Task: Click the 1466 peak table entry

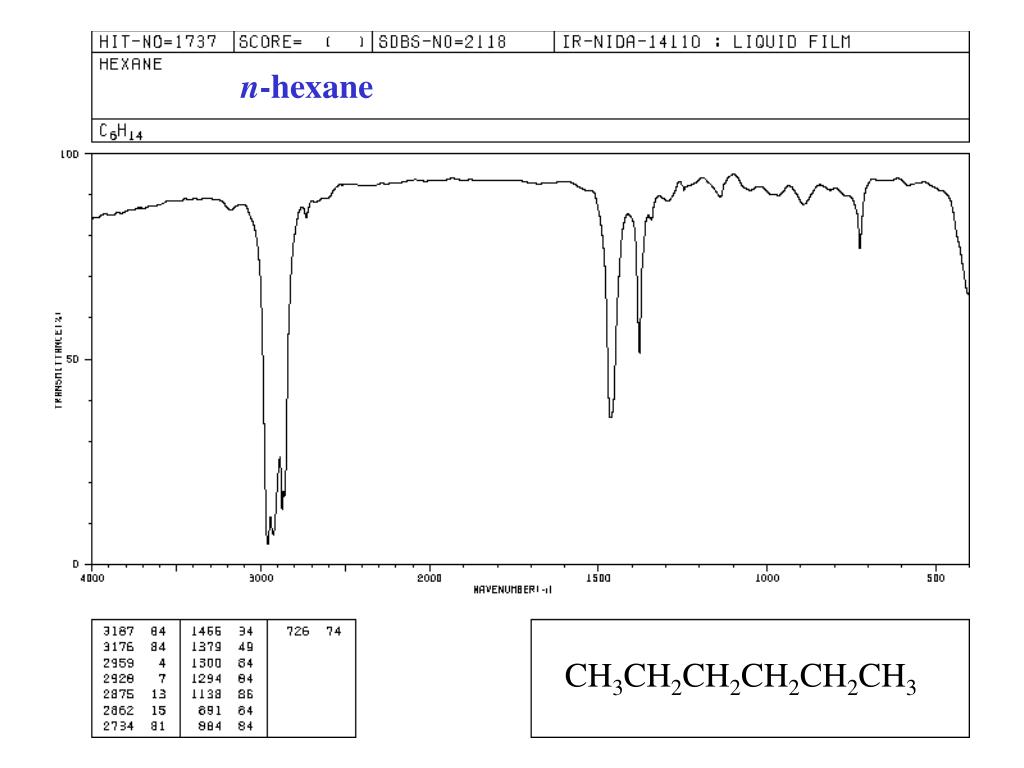Action: 206,632
